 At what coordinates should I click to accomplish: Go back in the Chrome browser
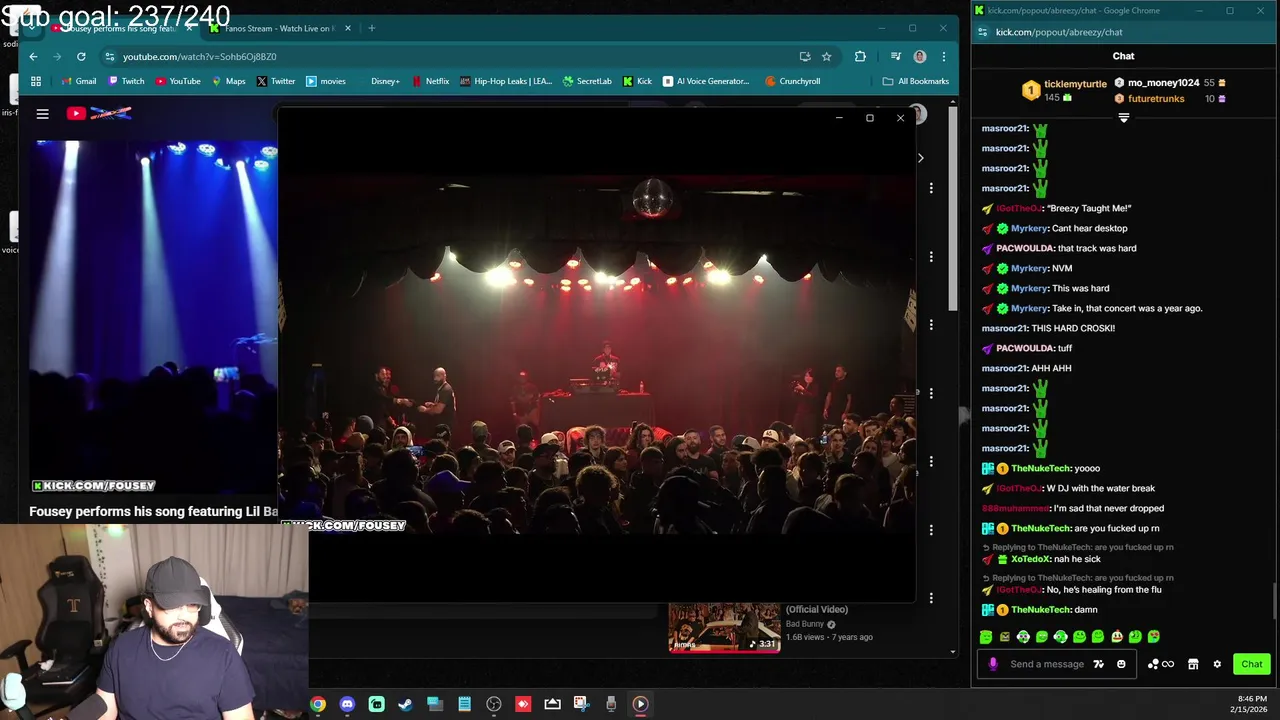[33, 57]
